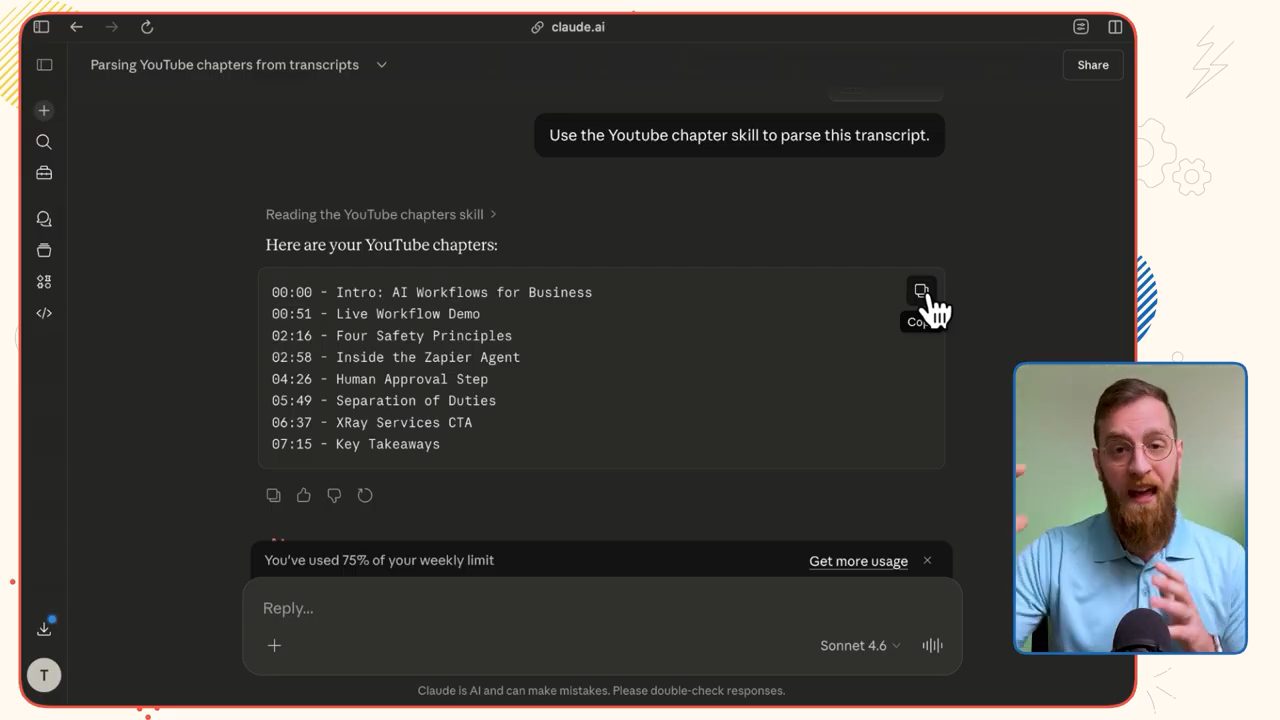Focus the Reply message field
Viewport: 1280px width, 720px height.
tap(602, 608)
